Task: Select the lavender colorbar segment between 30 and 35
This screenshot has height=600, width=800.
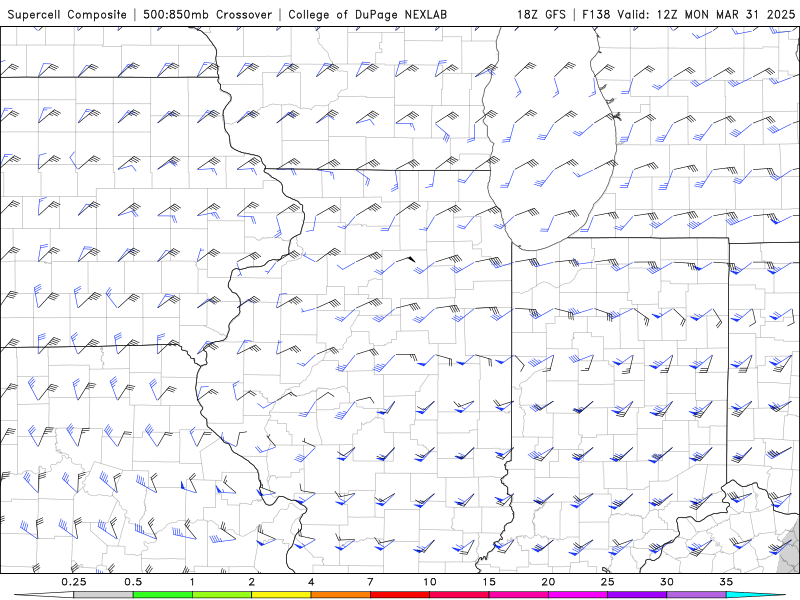Action: (x=696, y=595)
